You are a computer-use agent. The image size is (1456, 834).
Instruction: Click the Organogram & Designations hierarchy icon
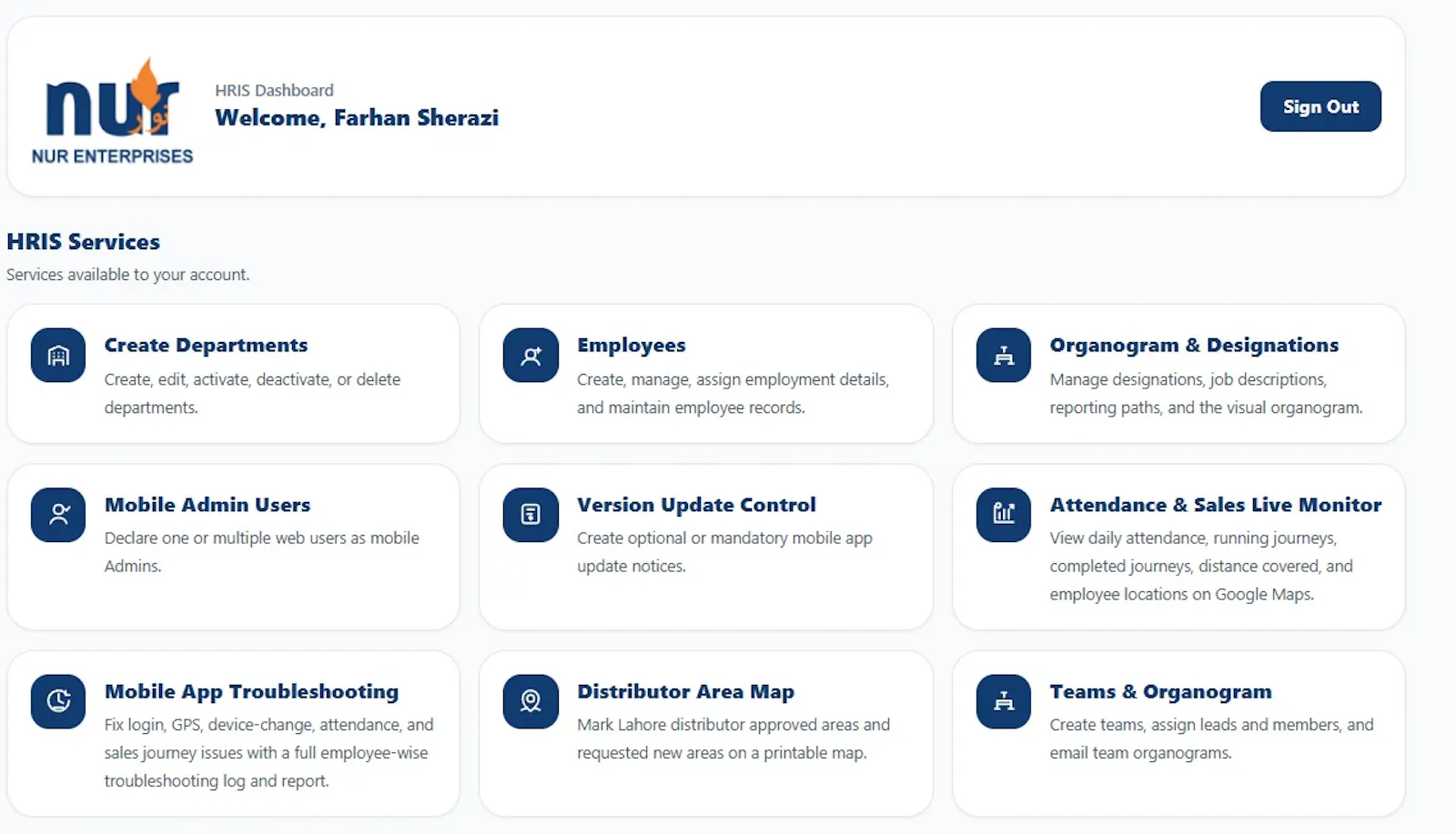click(x=1004, y=356)
